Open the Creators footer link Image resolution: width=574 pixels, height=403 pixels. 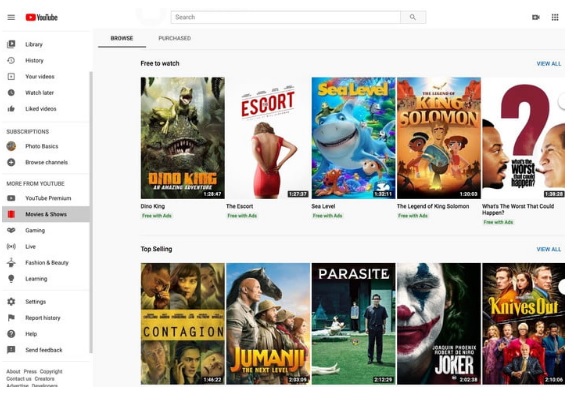(45, 379)
